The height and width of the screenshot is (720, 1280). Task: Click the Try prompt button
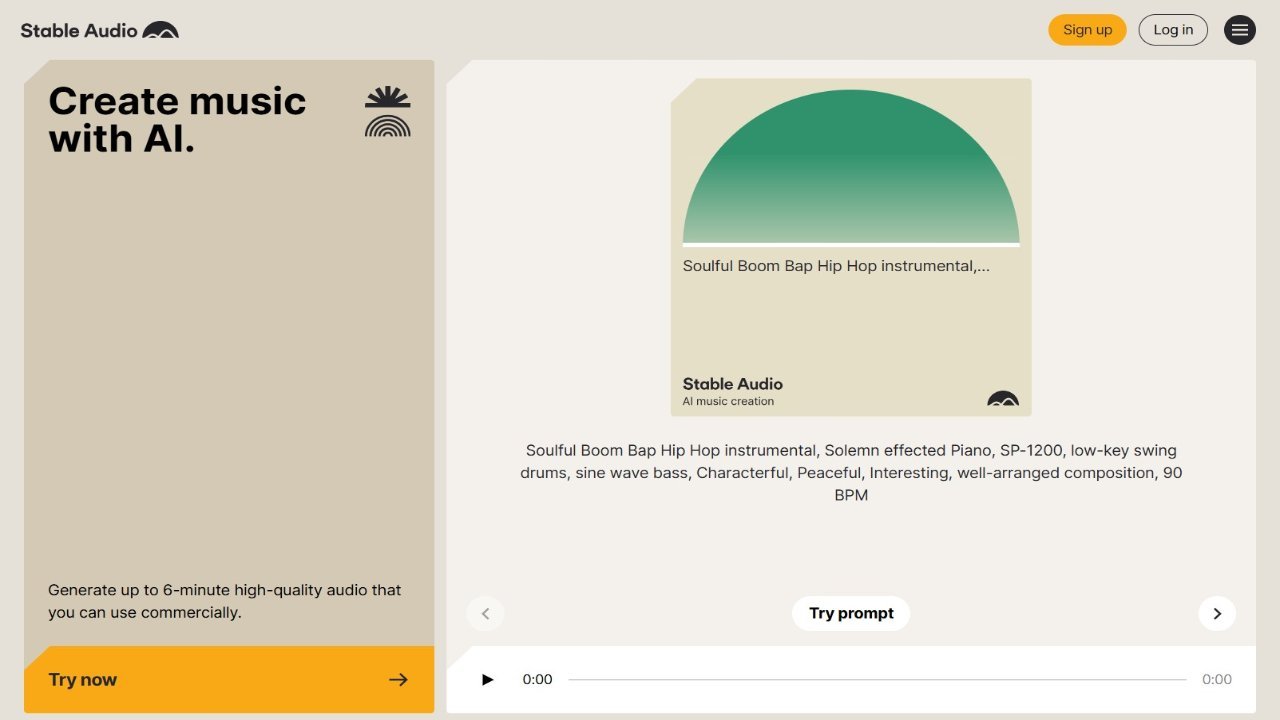click(851, 614)
